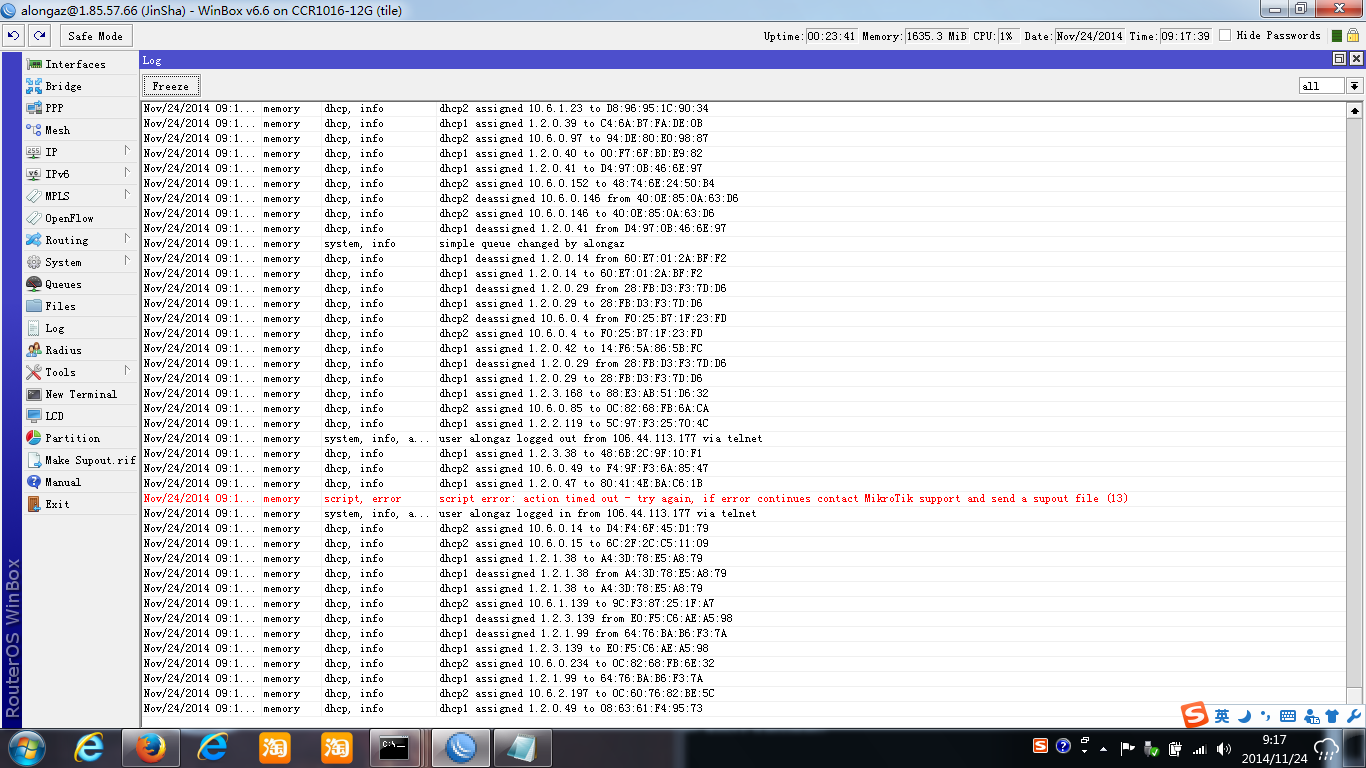Click the Sogou moon half-width toggle
This screenshot has width=1366, height=768.
1245,716
